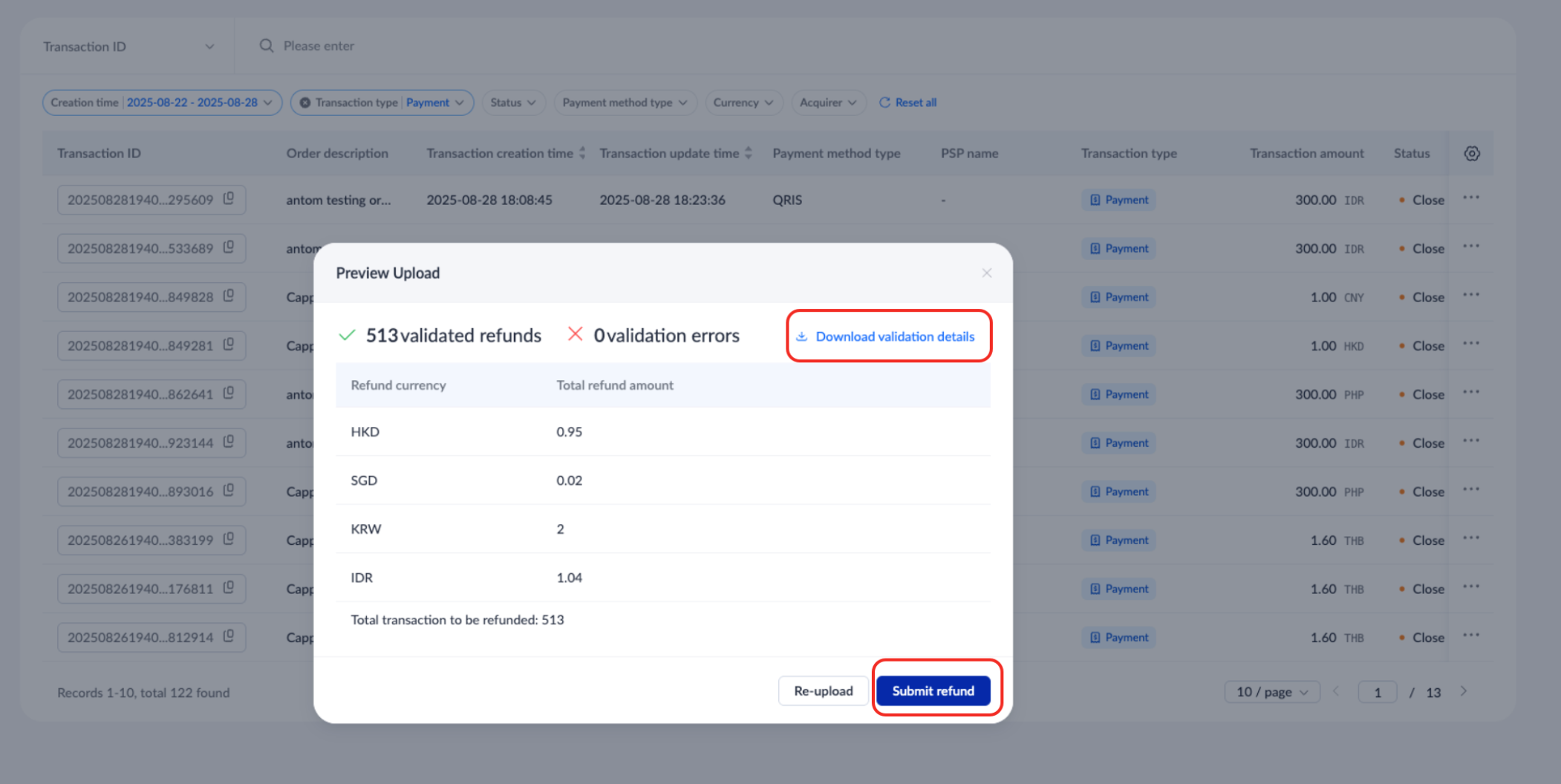Viewport: 1561px width, 784px height.
Task: Download validation details file
Action: click(x=887, y=336)
